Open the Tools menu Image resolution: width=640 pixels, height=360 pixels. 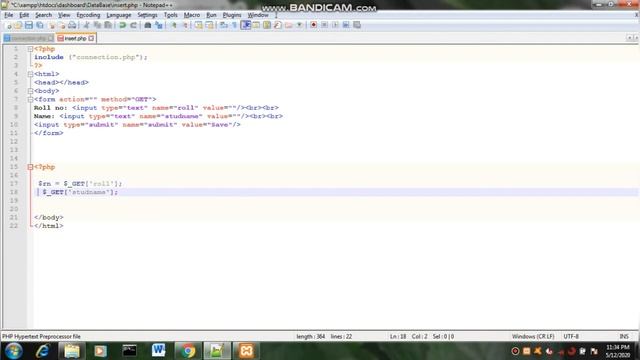[x=171, y=15]
